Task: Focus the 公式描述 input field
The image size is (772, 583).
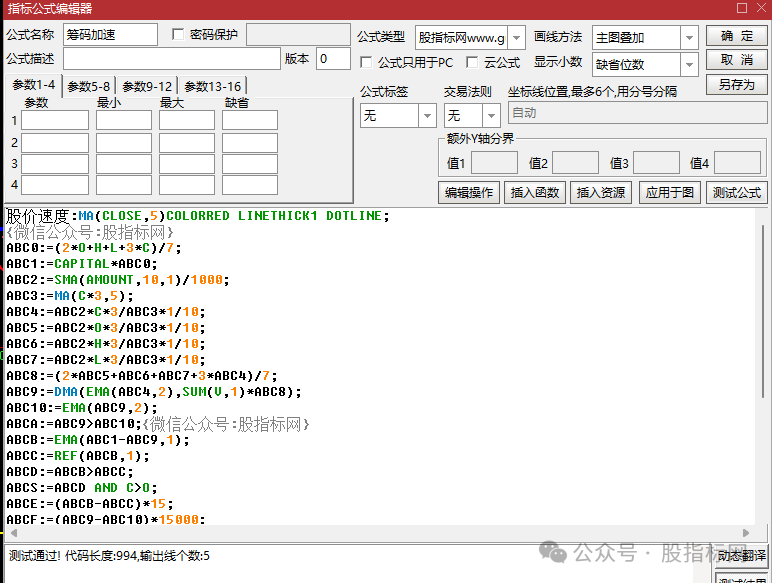Action: click(172, 59)
